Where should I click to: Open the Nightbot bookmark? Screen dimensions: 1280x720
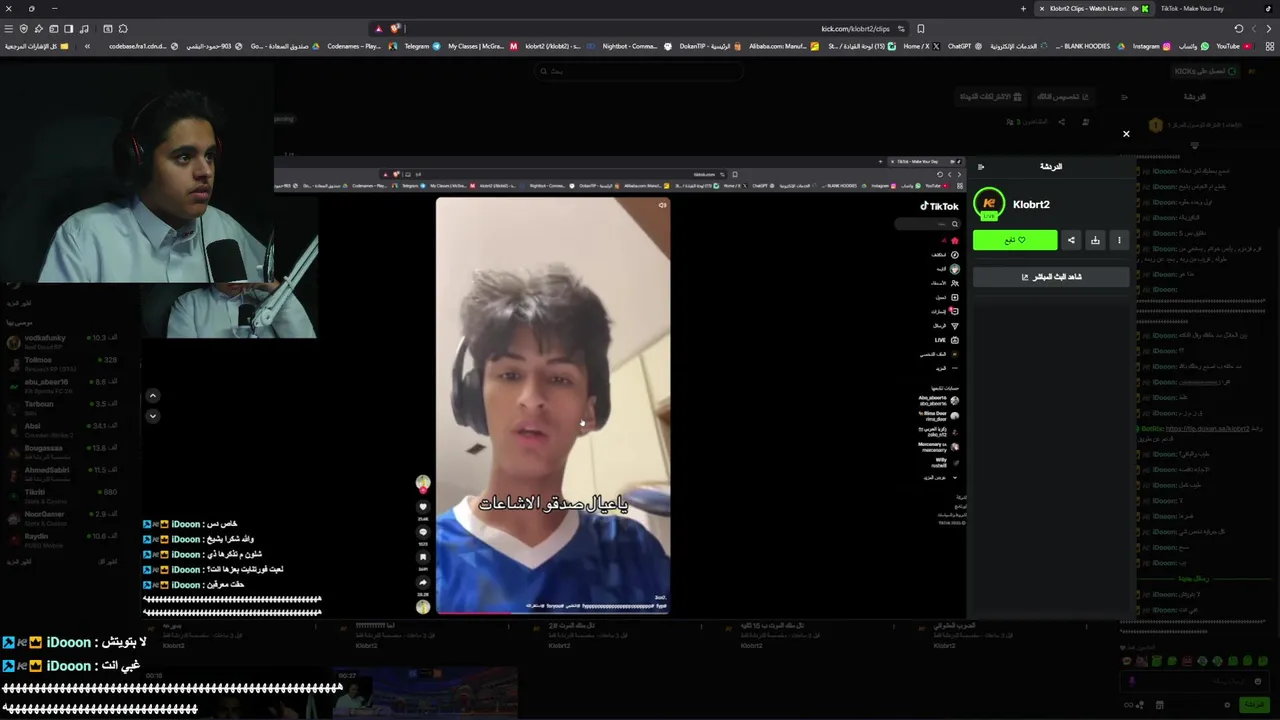[636, 46]
